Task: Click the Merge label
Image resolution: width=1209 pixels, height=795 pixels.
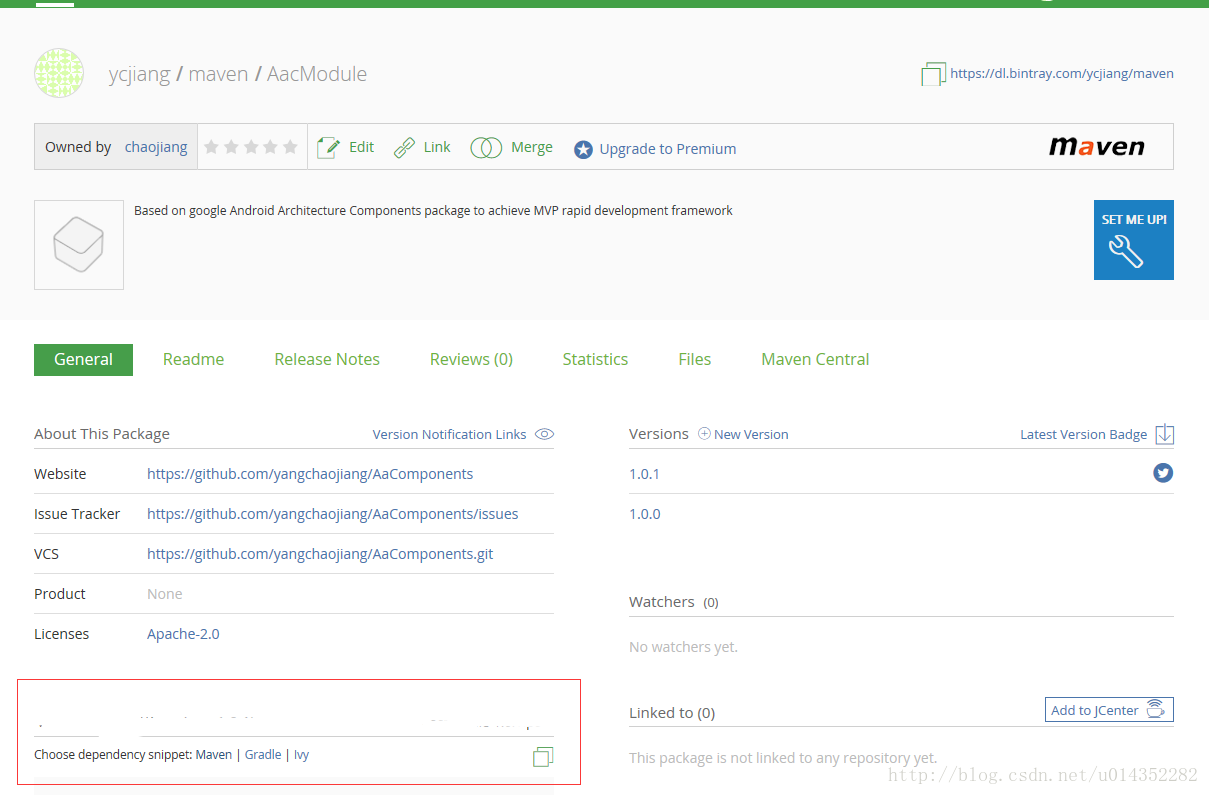Action: coord(532,147)
